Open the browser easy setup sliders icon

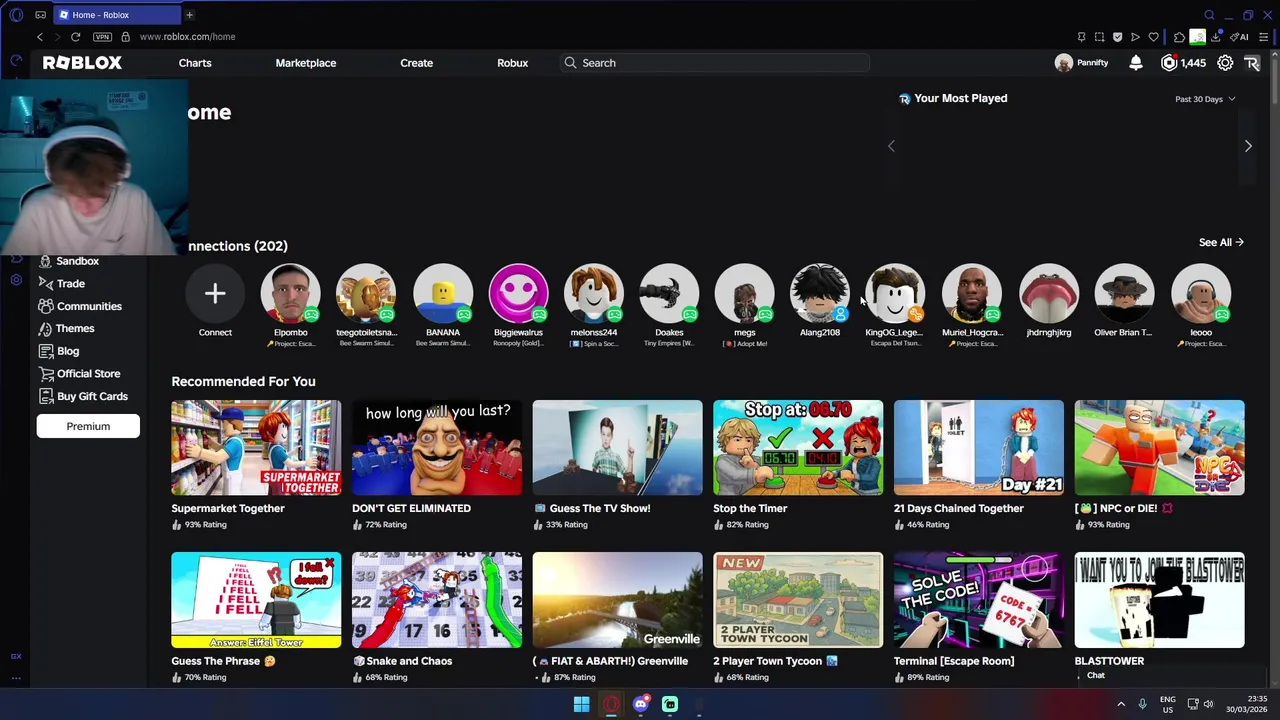pos(1263,37)
